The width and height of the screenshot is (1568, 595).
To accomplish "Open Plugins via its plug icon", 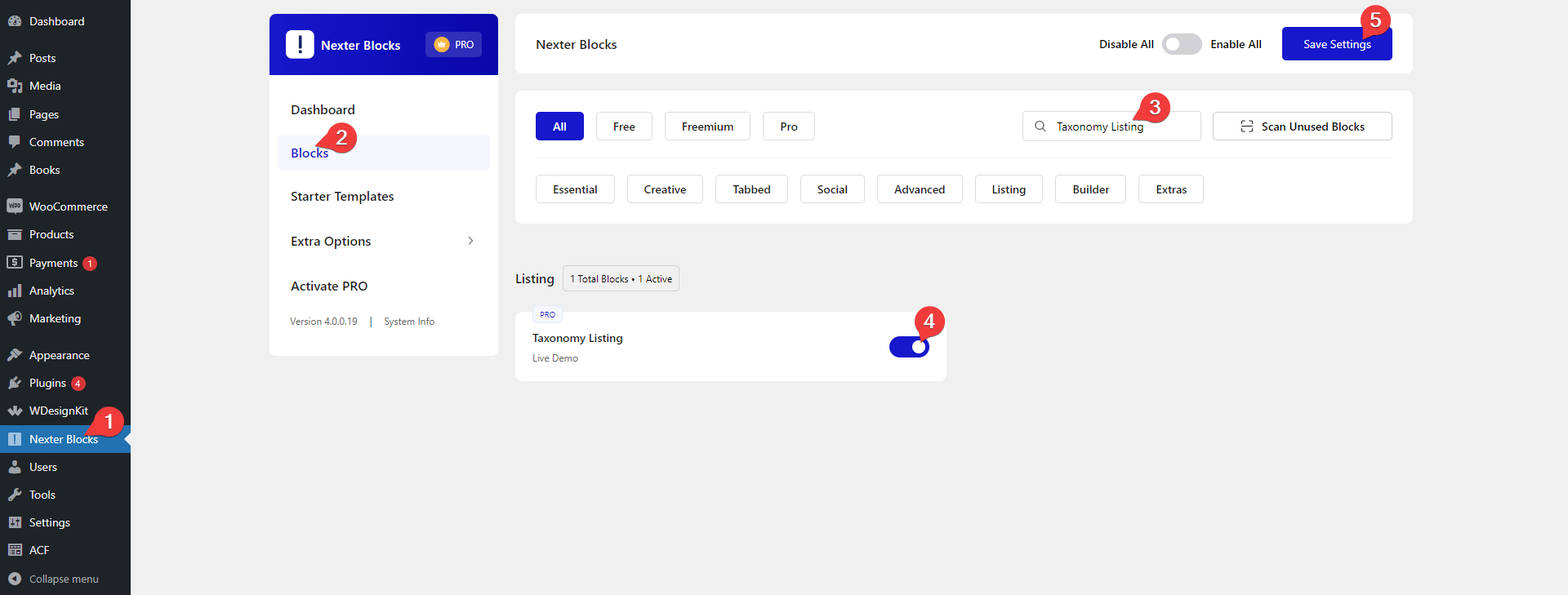I will (15, 383).
